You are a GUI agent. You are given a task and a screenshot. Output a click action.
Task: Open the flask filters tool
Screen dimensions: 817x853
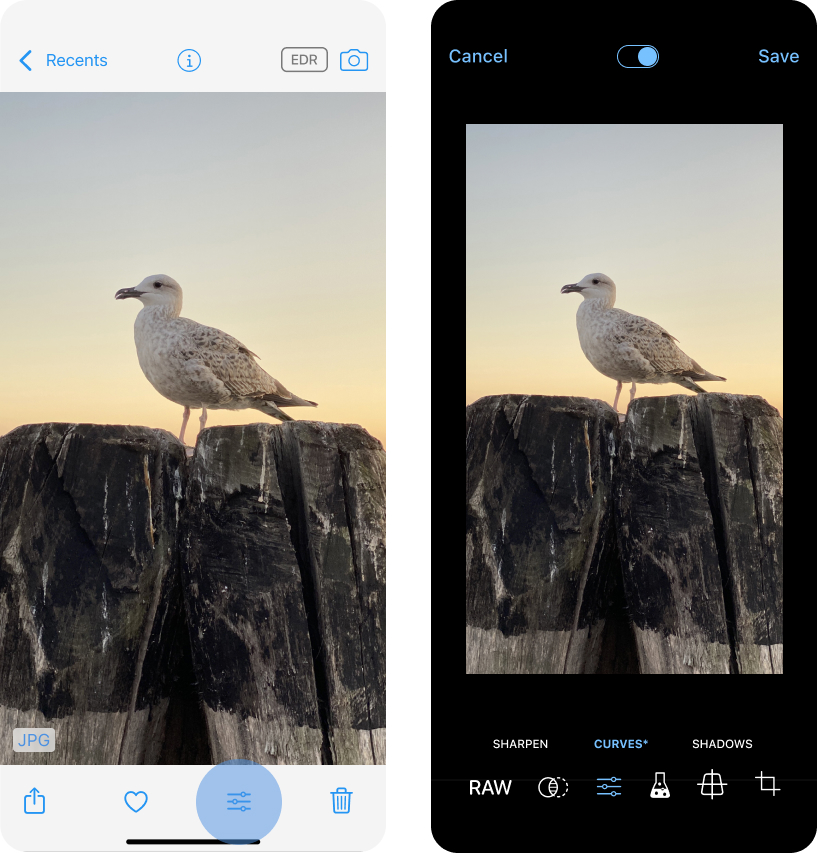click(660, 786)
